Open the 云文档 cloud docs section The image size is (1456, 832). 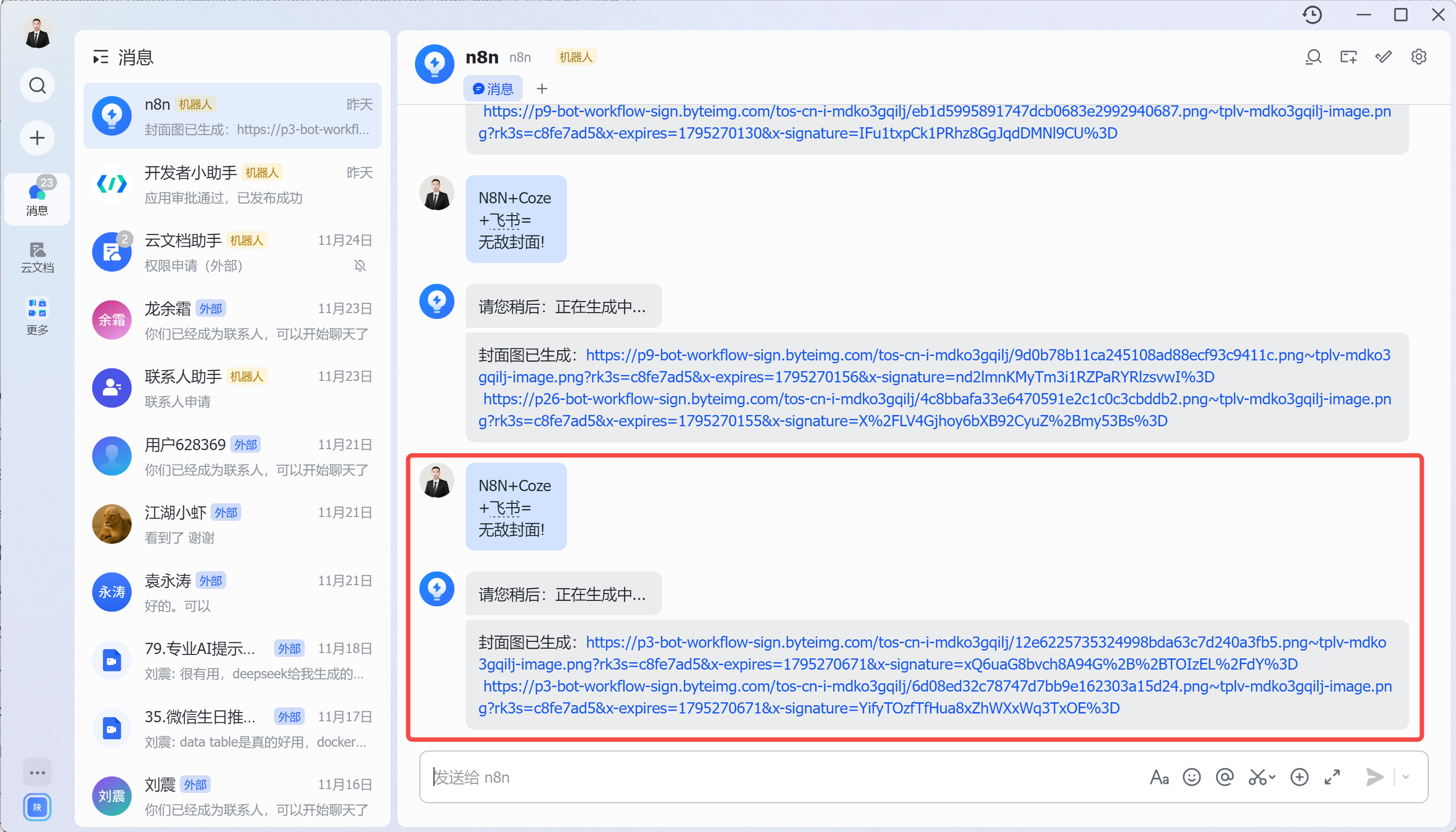37,257
